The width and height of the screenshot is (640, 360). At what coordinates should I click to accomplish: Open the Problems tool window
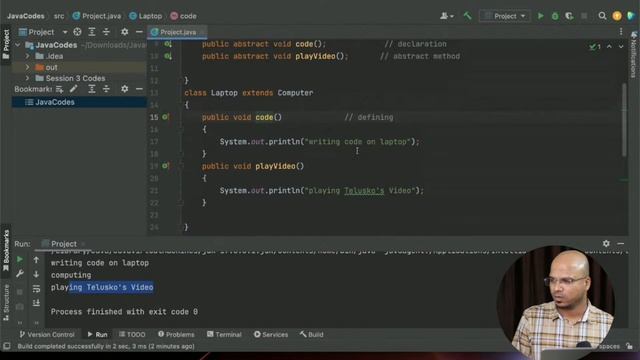point(176,334)
